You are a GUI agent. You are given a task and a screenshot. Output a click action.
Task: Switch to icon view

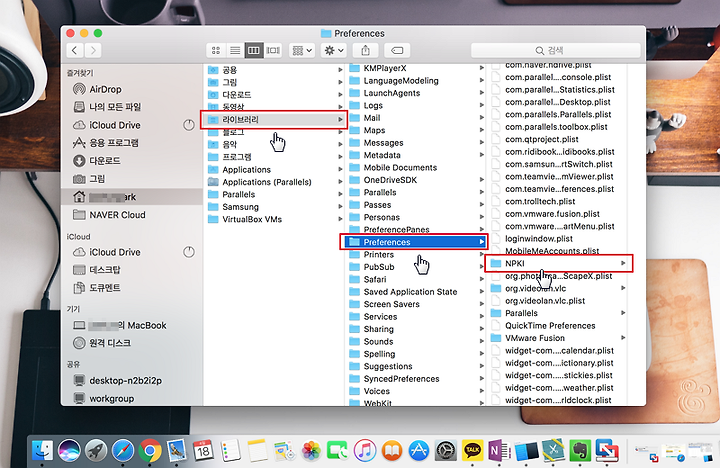click(216, 50)
